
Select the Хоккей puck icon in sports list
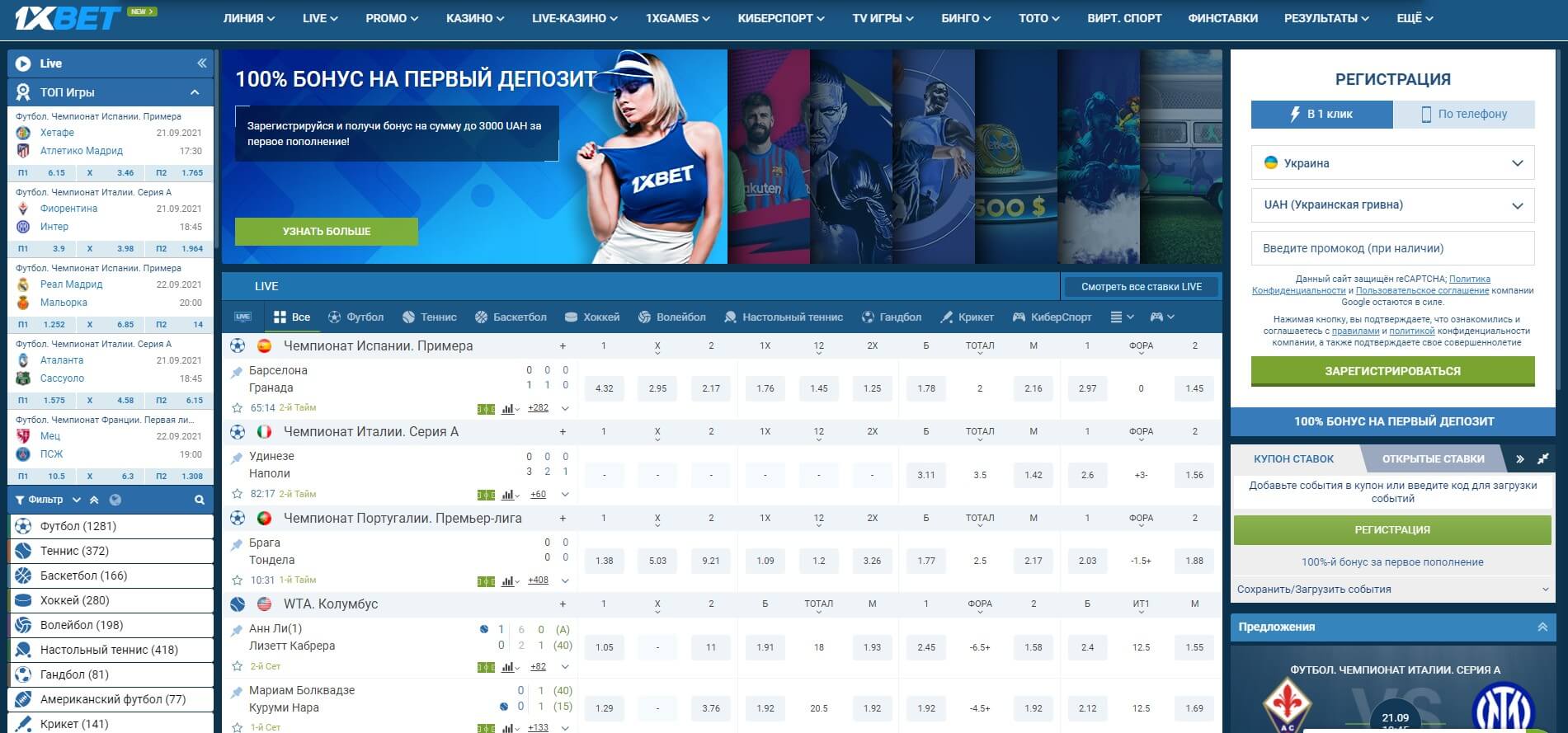(23, 600)
